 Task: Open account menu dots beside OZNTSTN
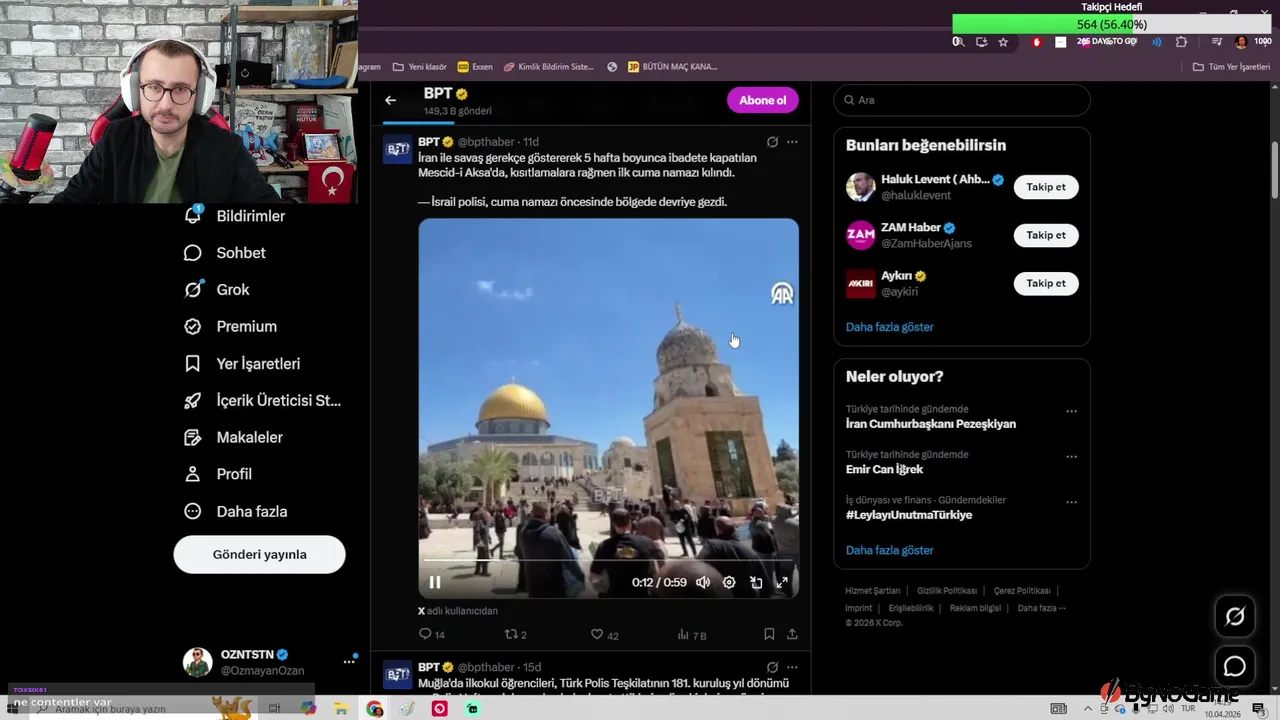349,661
